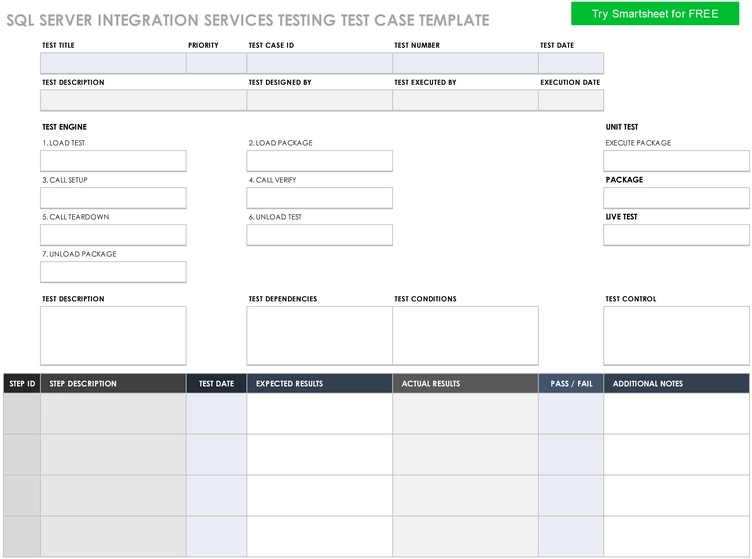The height and width of the screenshot is (559, 752).
Task: Click the 1. Load Test box
Action: (113, 161)
